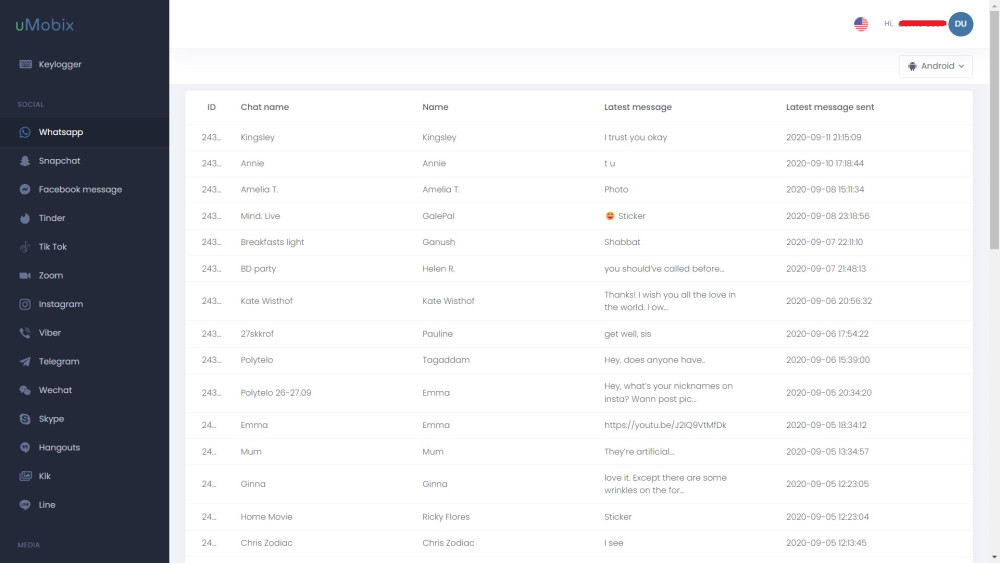The width and height of the screenshot is (1000, 563).
Task: Click the Keylogger keyboard icon
Action: tap(26, 64)
